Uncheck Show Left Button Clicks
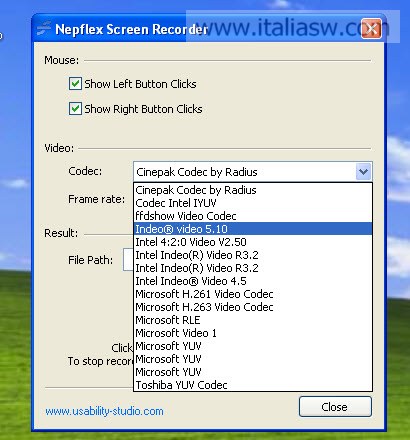Viewport: 410px width, 440px height. [x=75, y=84]
